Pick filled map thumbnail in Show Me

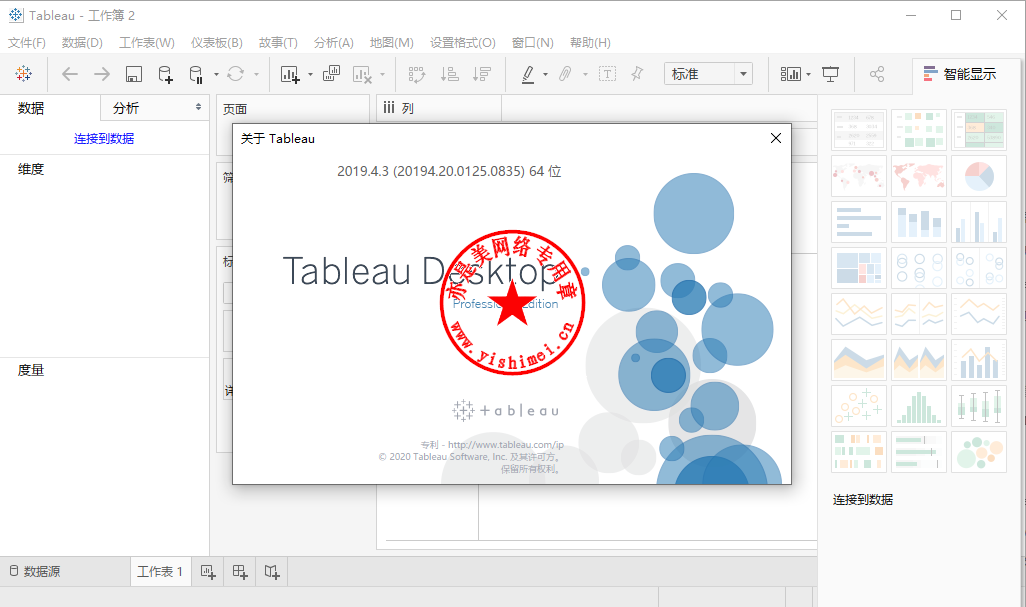(919, 176)
